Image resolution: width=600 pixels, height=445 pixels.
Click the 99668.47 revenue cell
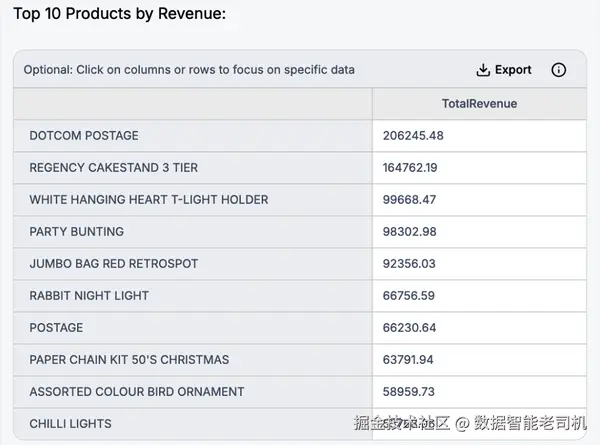[410, 200]
